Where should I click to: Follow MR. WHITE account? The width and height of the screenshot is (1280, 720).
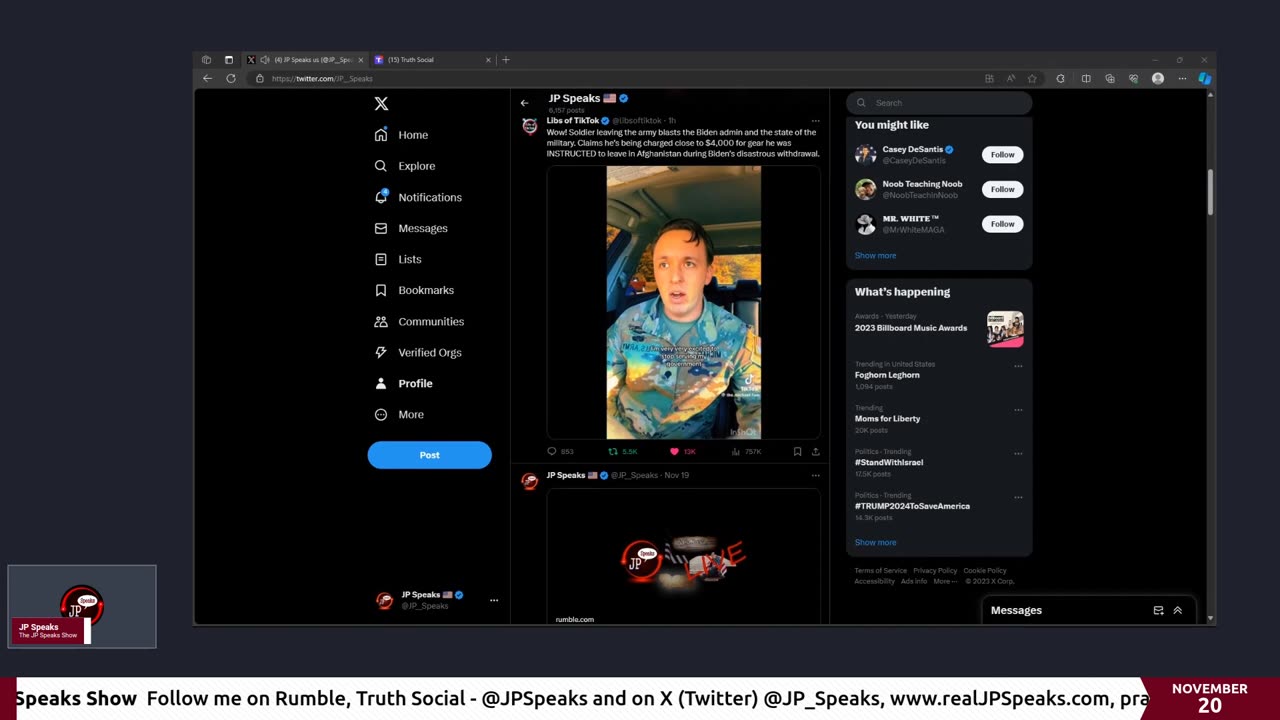point(1002,224)
